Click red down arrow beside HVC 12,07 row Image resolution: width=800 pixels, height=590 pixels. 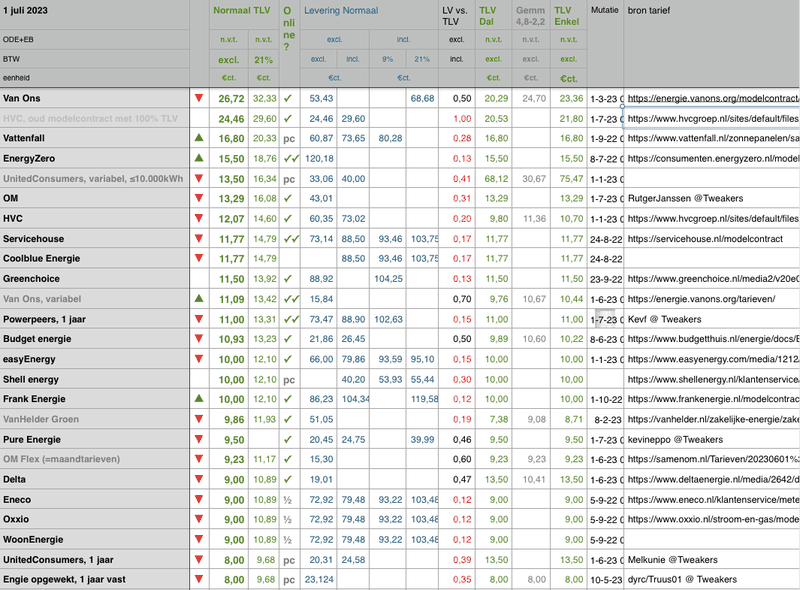[x=199, y=218]
